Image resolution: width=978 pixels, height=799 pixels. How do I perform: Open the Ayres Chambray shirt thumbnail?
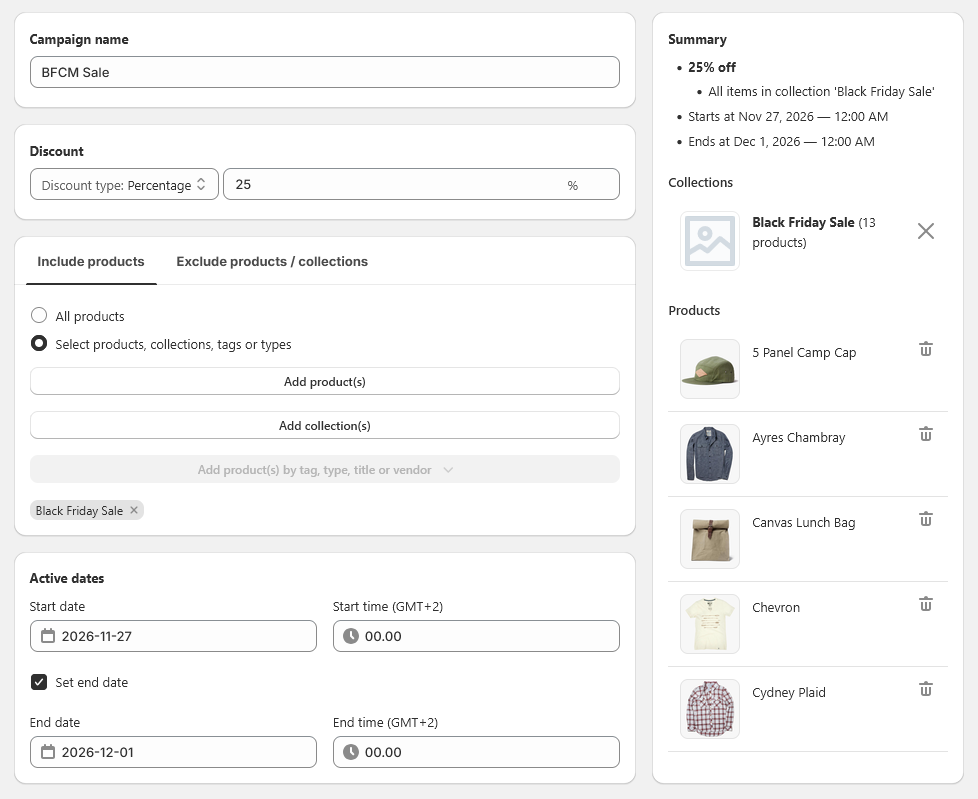[710, 454]
